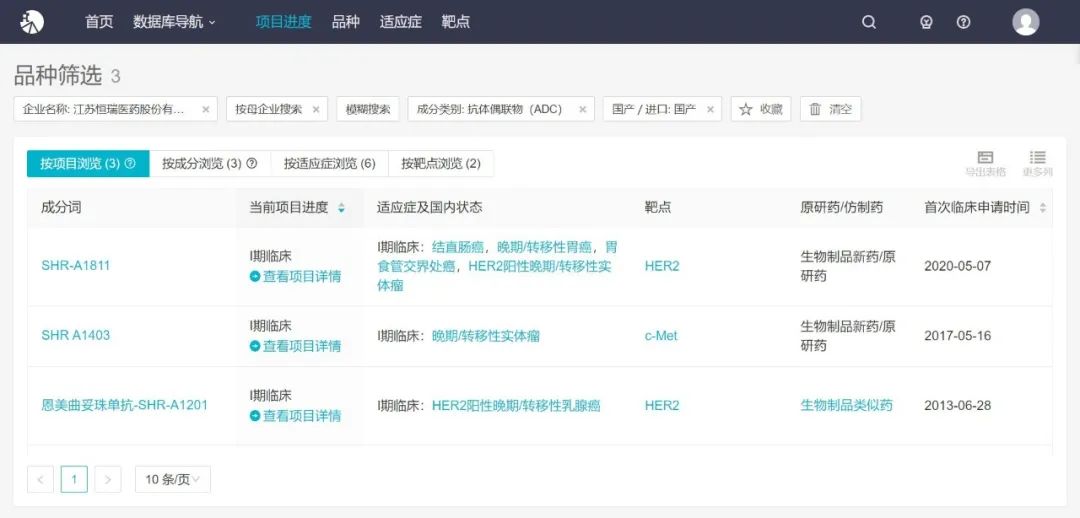
Task: Click the c-Met target link
Action: point(661,336)
